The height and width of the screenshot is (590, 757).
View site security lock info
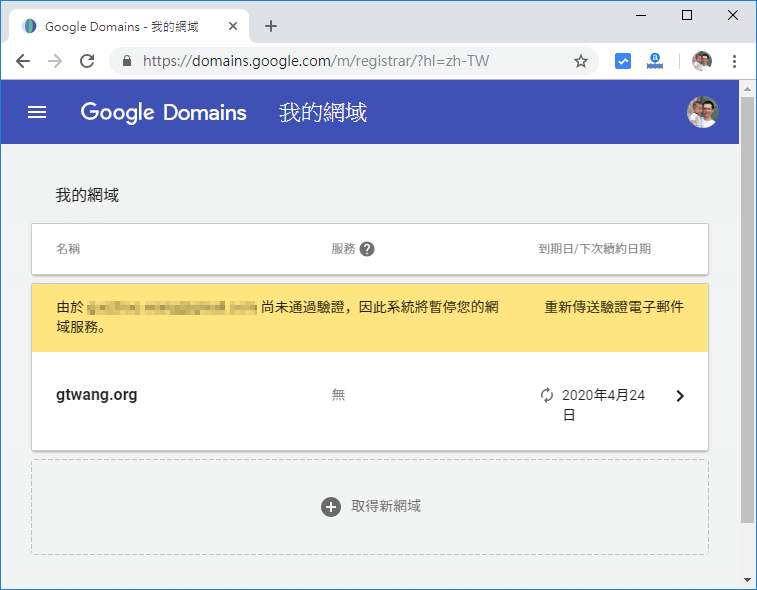click(x=126, y=61)
